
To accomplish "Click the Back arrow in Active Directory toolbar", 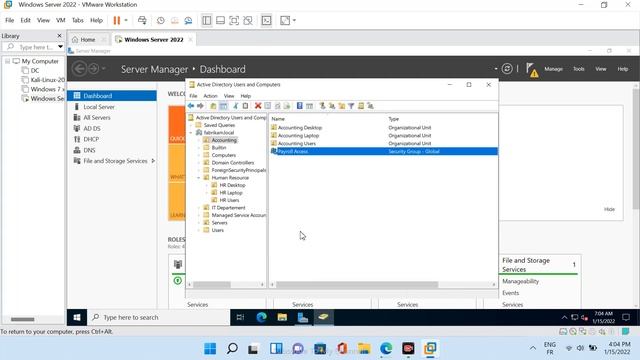I will tap(191, 106).
